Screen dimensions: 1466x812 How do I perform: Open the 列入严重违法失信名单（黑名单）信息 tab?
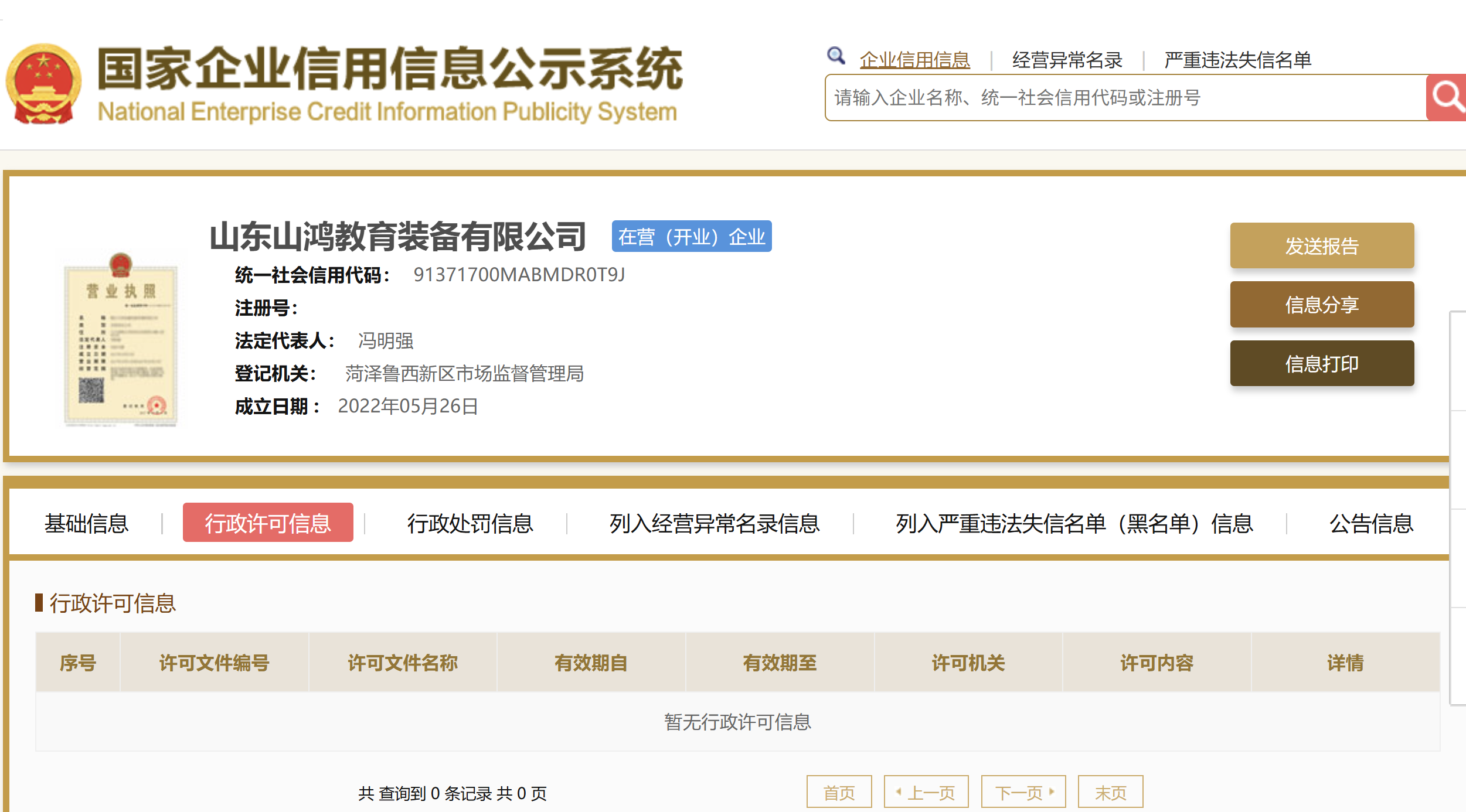coord(1074,523)
